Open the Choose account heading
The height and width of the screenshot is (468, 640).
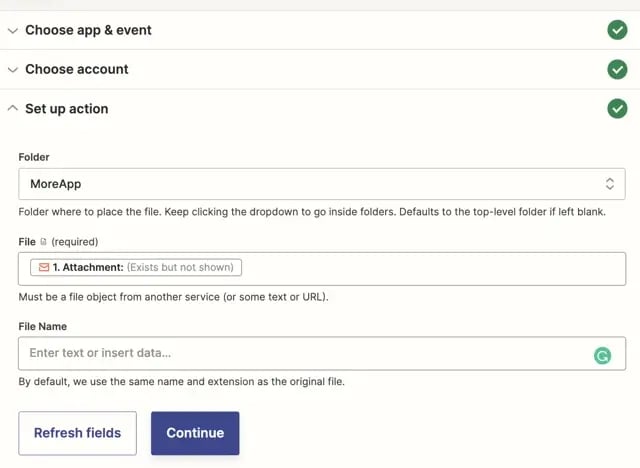pos(76,69)
